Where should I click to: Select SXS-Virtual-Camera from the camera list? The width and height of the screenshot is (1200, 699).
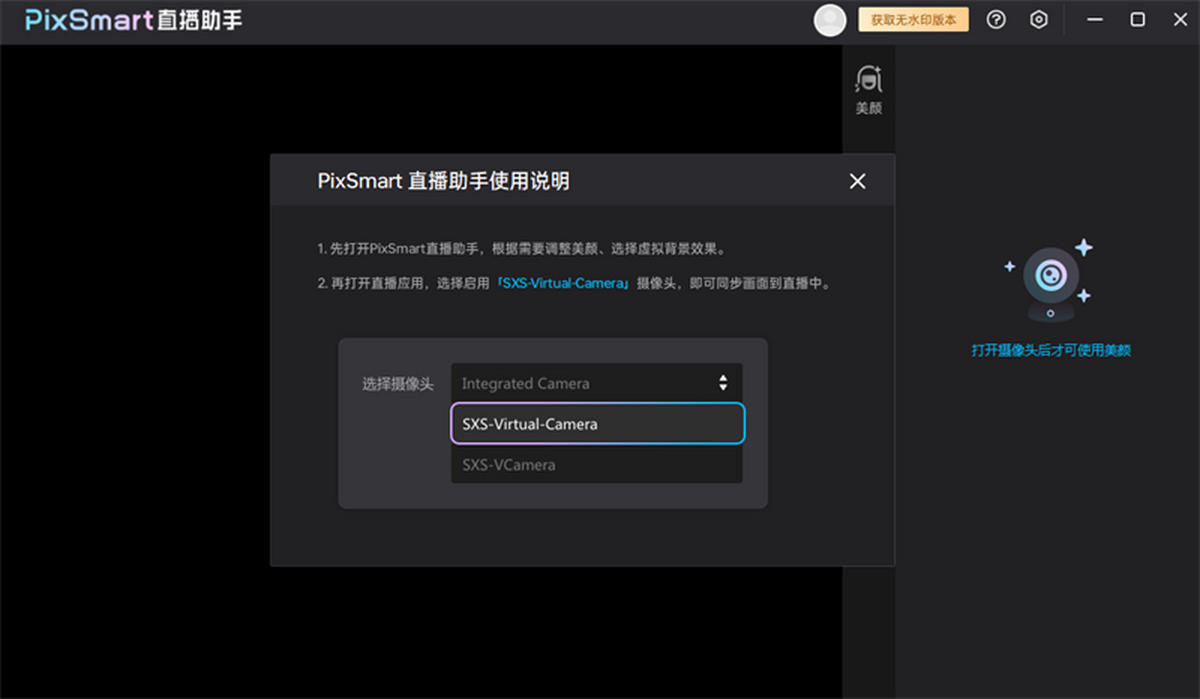(x=596, y=424)
